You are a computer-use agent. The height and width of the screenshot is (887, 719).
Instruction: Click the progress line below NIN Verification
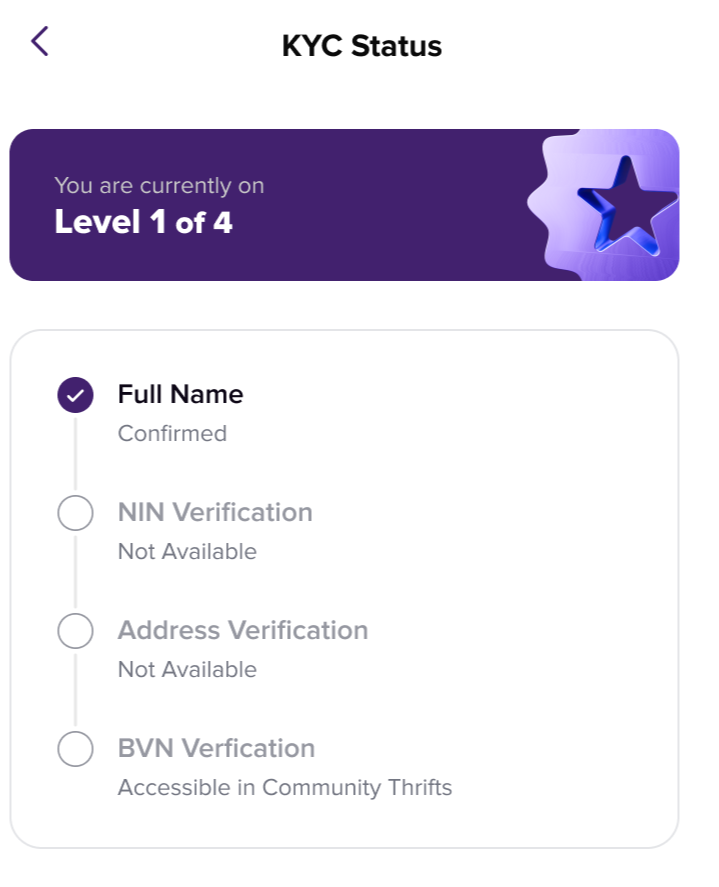[x=76, y=572]
